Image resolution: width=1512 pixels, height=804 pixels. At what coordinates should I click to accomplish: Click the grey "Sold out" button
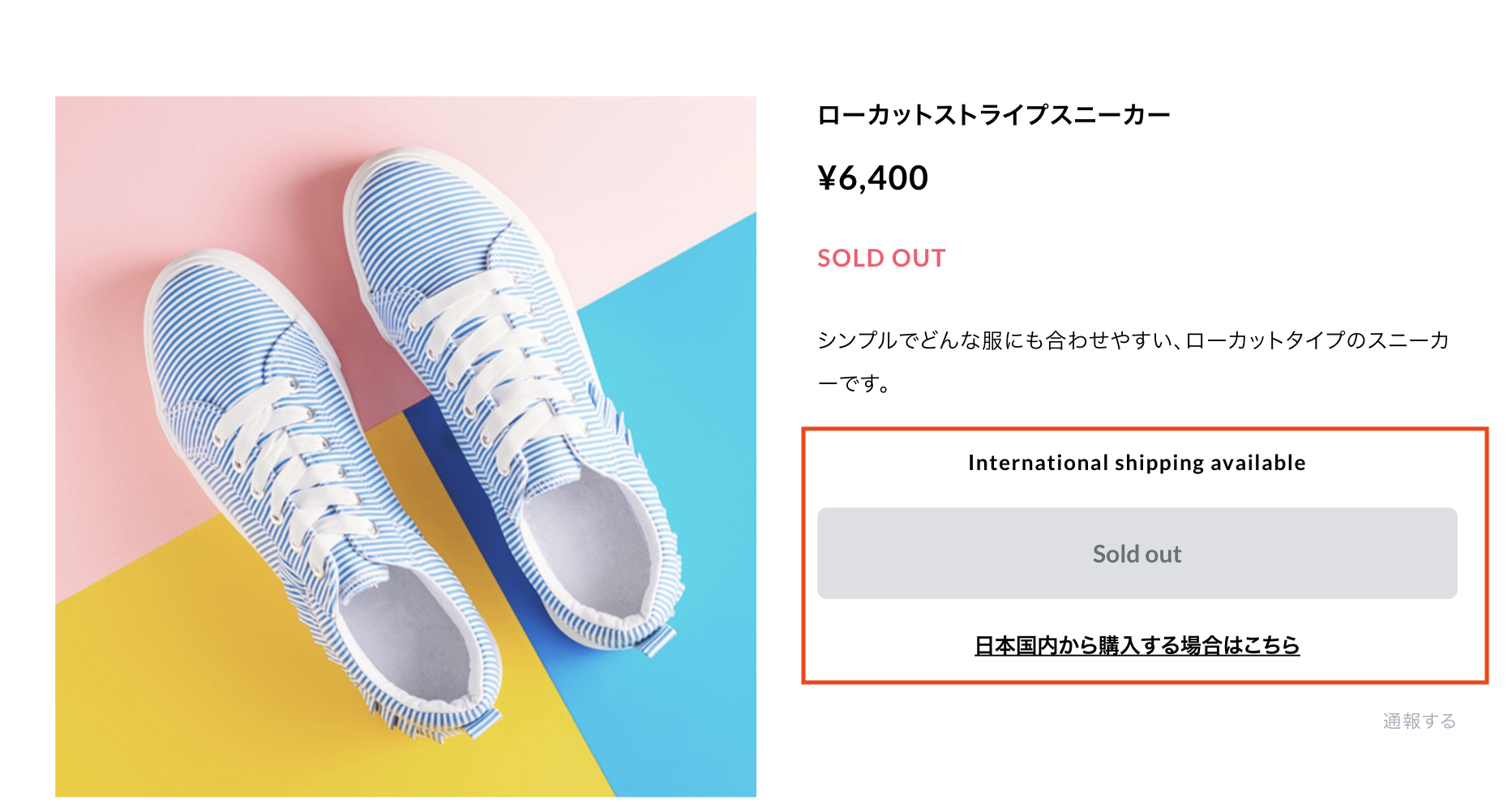coord(1137,554)
